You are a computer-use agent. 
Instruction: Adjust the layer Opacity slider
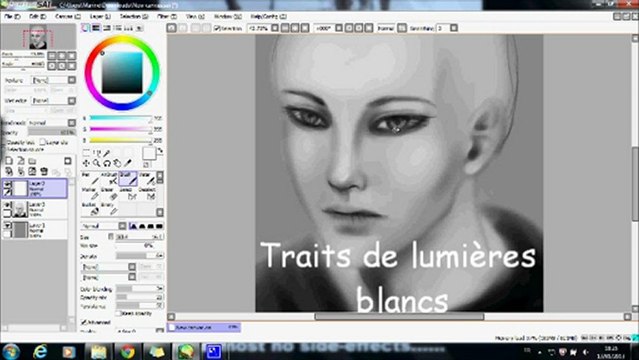52,133
